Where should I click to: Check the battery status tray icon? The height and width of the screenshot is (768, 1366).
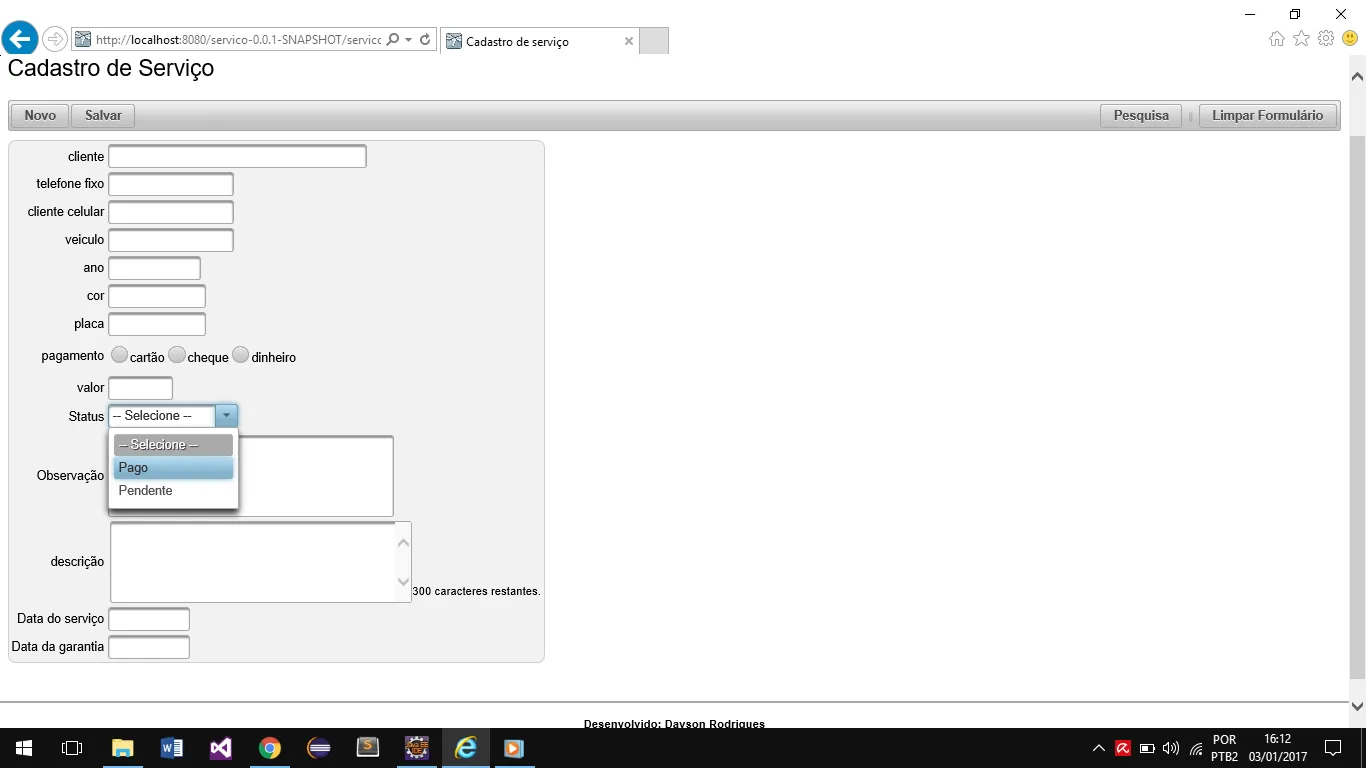click(1147, 748)
